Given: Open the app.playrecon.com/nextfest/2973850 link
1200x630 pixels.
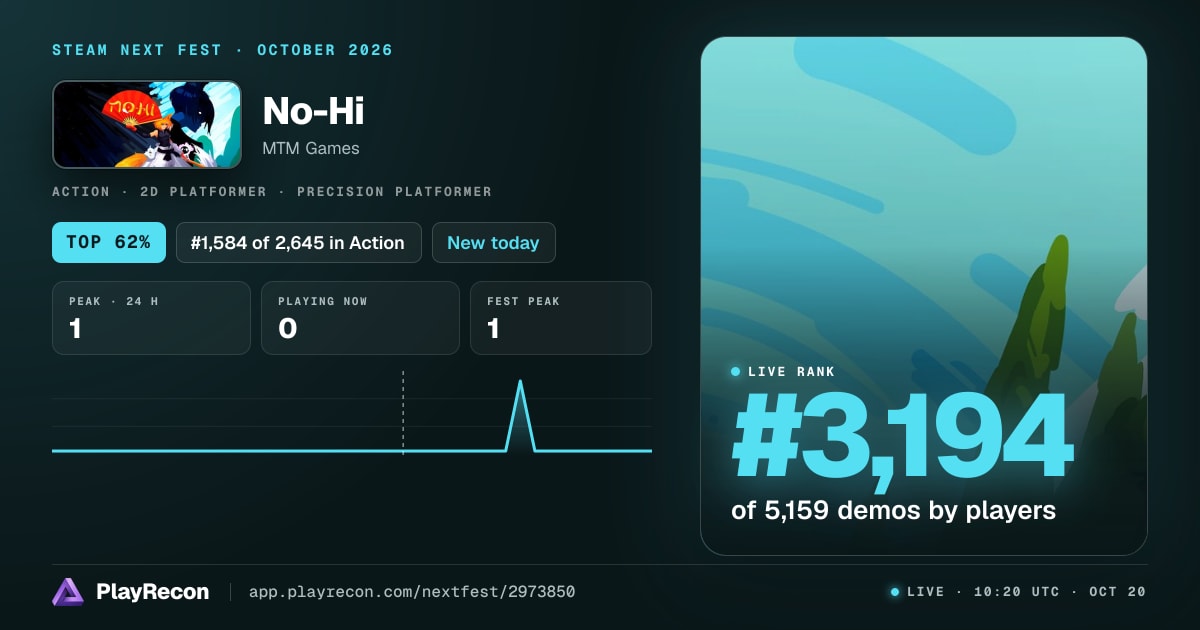Looking at the screenshot, I should [x=411, y=592].
